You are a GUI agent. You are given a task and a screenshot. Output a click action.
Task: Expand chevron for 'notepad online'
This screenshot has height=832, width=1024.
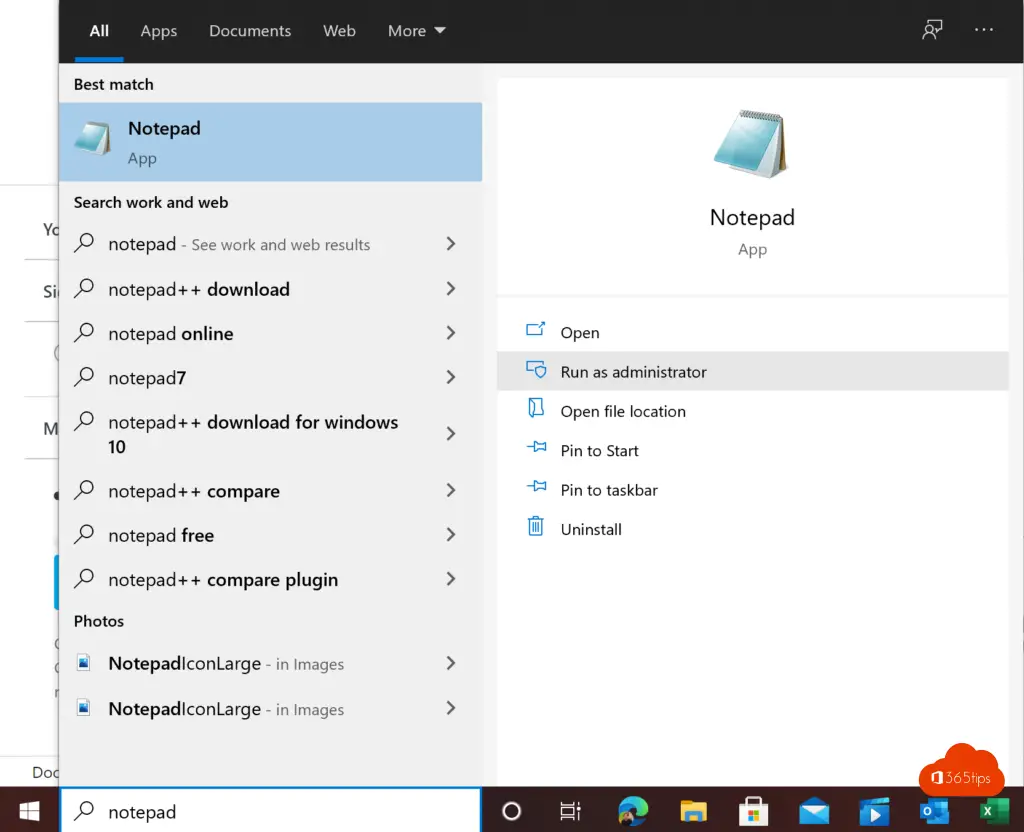coord(451,332)
